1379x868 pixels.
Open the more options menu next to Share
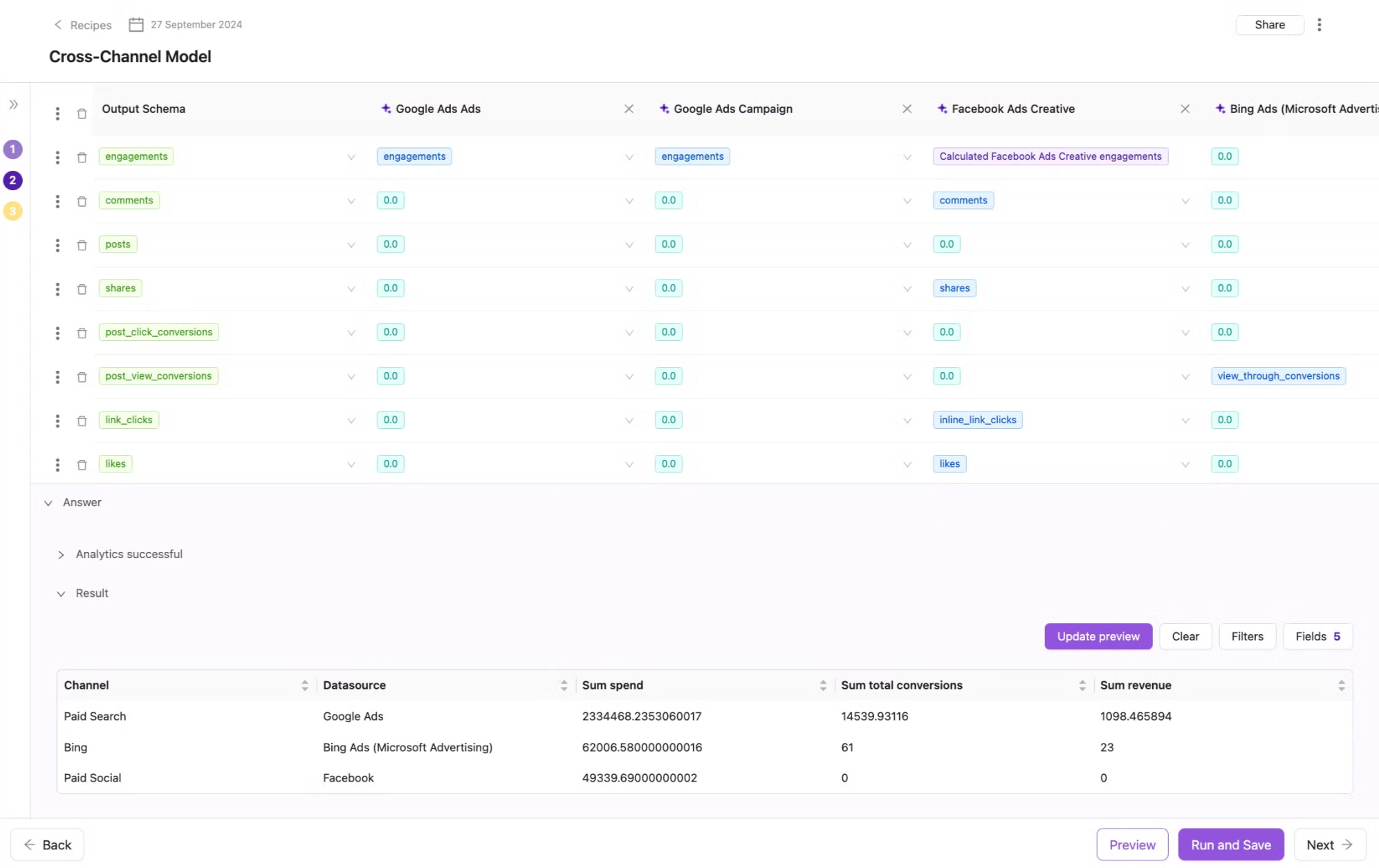click(1319, 25)
